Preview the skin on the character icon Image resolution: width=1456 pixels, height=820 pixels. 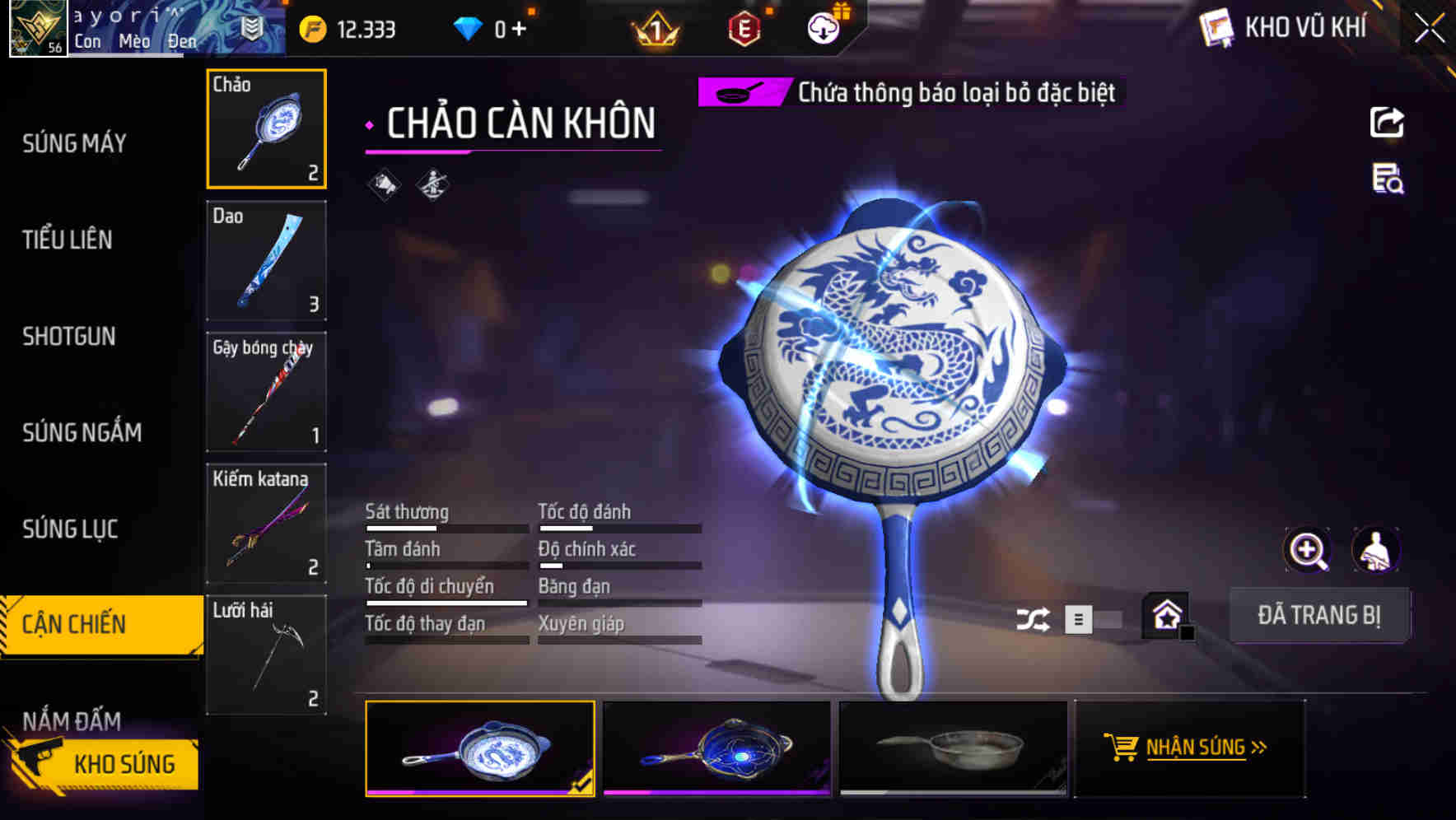(1375, 550)
